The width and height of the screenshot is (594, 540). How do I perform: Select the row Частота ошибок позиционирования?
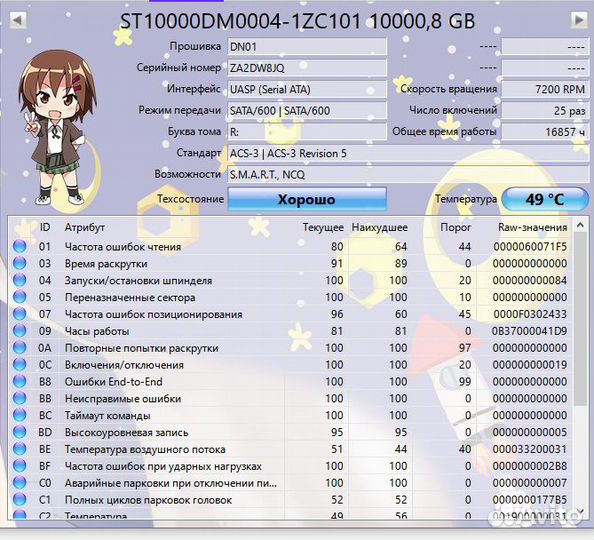pos(290,314)
